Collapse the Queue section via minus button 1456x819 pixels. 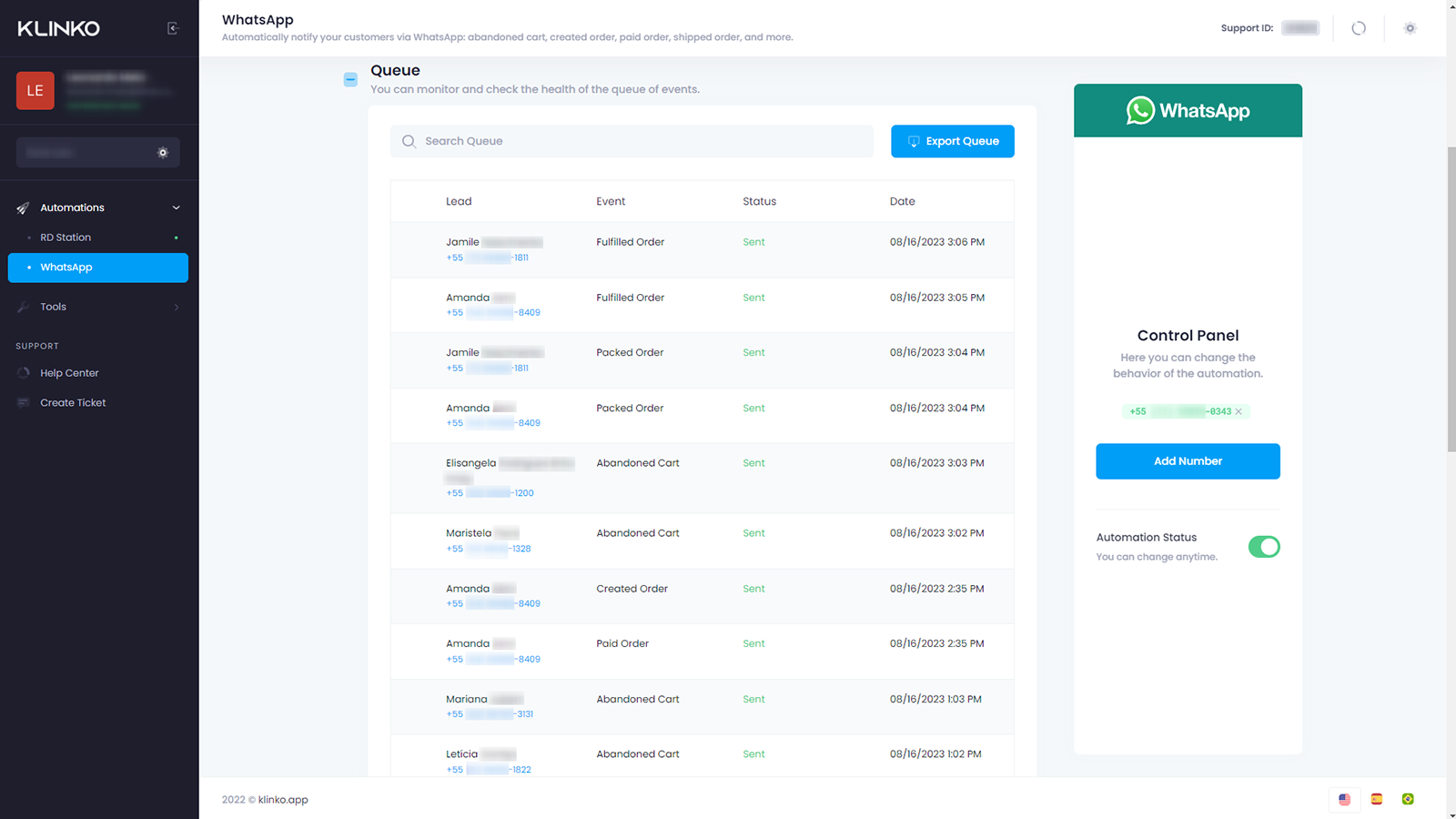click(350, 79)
